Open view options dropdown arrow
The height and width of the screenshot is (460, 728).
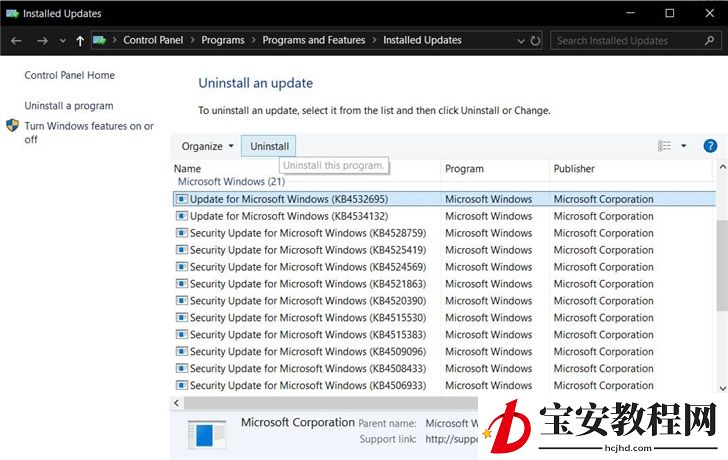click(x=683, y=146)
